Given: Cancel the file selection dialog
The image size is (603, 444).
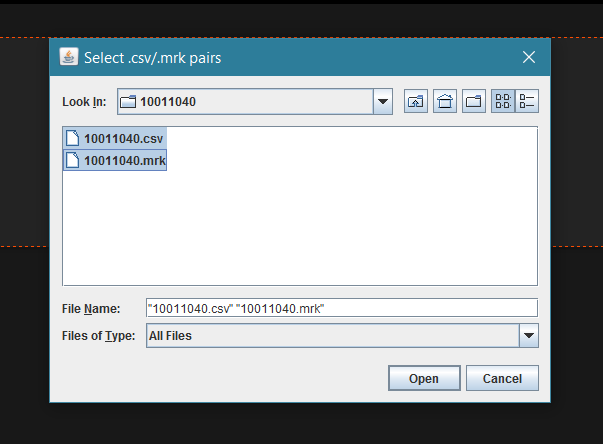Looking at the screenshot, I should click(502, 378).
